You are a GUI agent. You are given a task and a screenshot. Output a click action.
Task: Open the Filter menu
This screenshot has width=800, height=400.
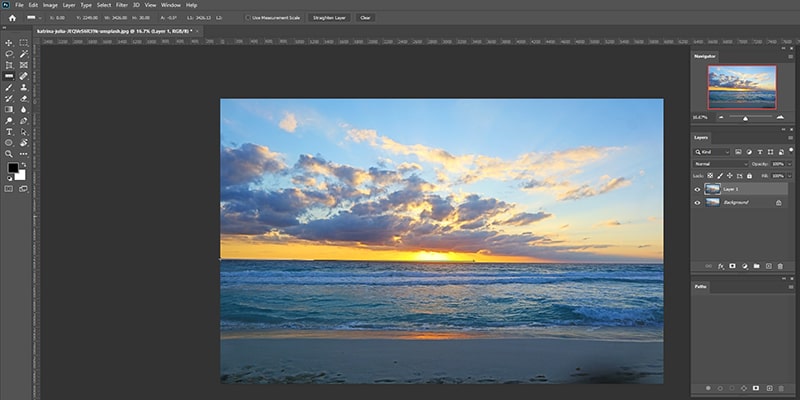tap(122, 5)
